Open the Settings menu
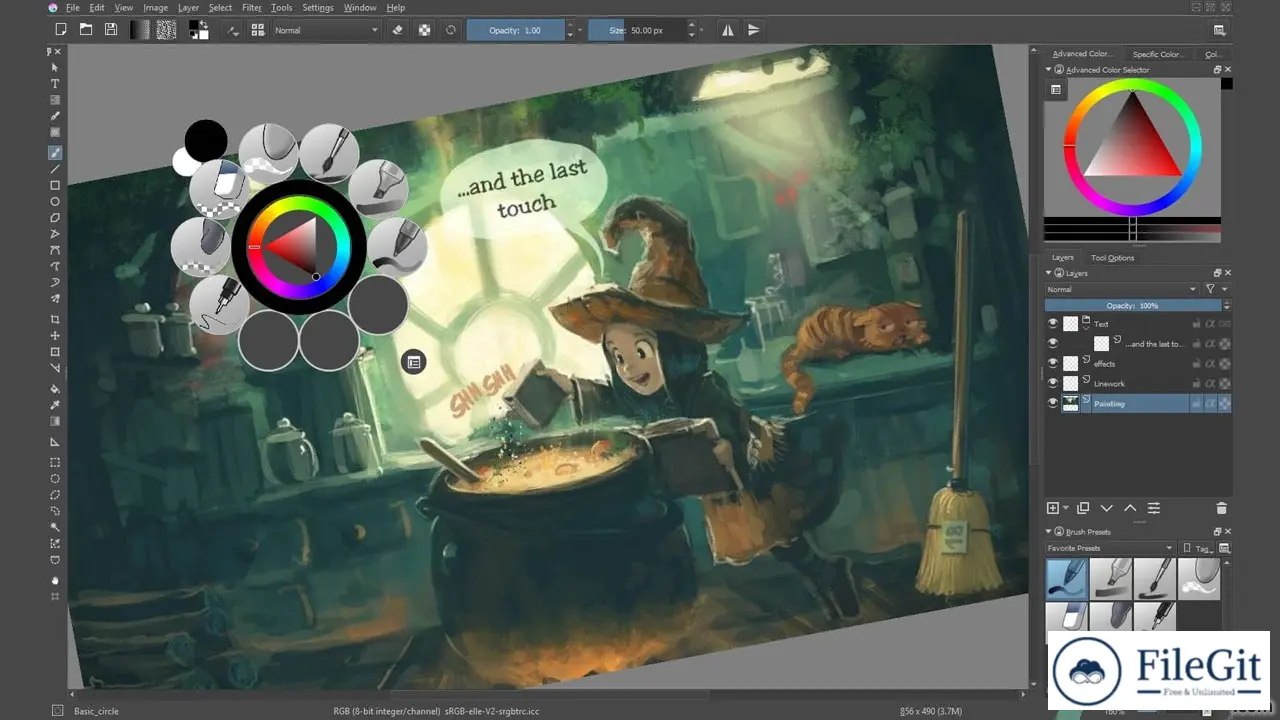1280x720 pixels. [318, 7]
